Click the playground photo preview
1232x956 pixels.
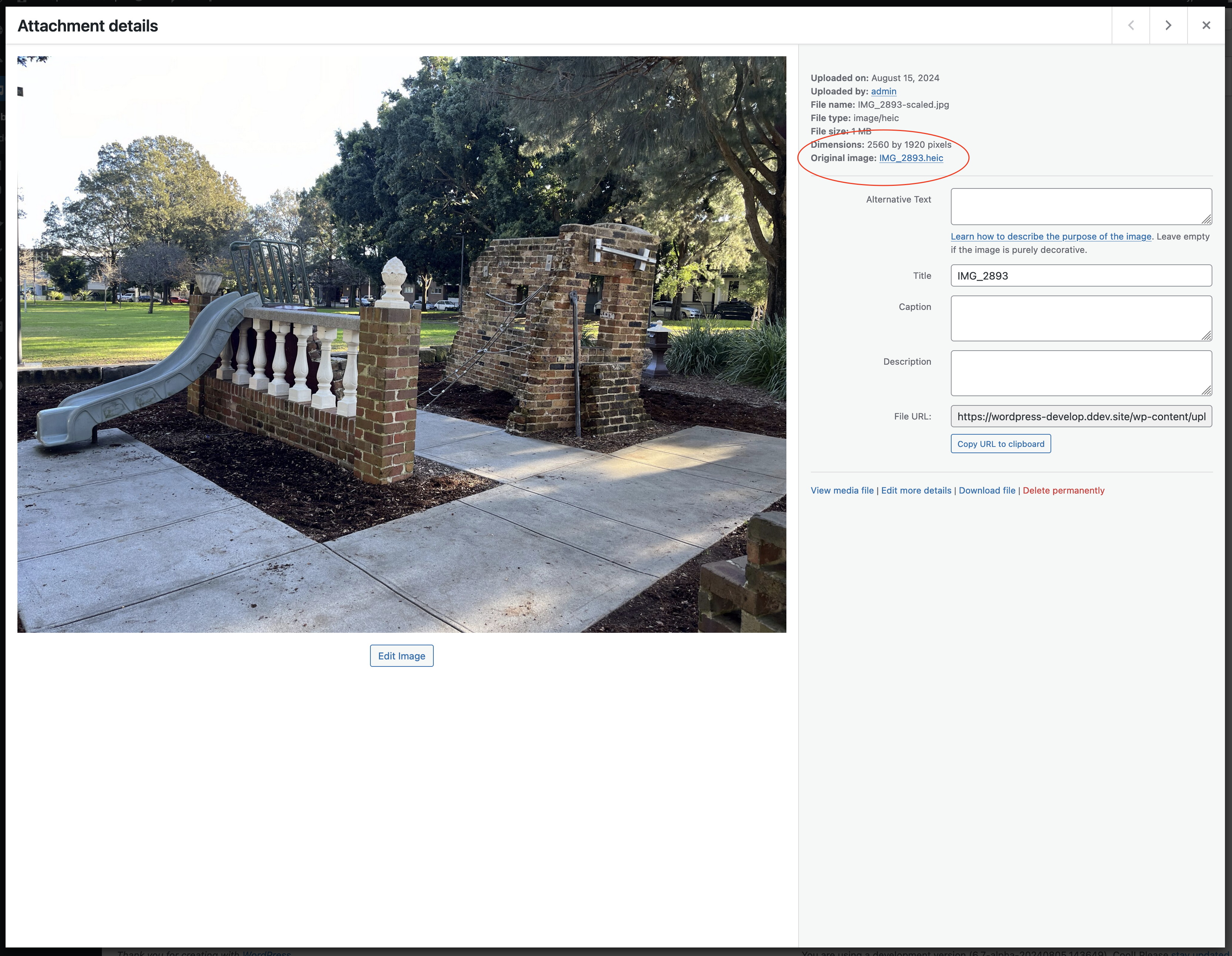[401, 344]
